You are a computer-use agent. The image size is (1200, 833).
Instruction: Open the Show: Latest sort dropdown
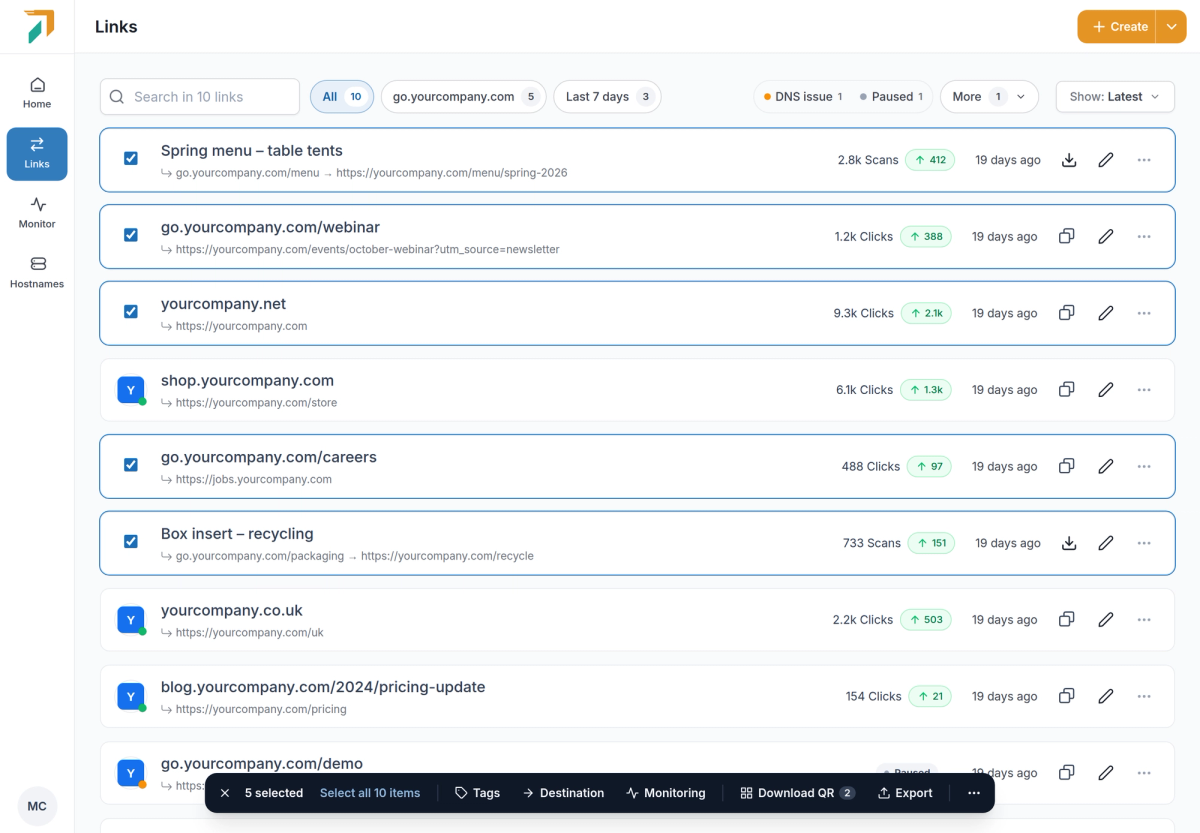pos(1115,97)
